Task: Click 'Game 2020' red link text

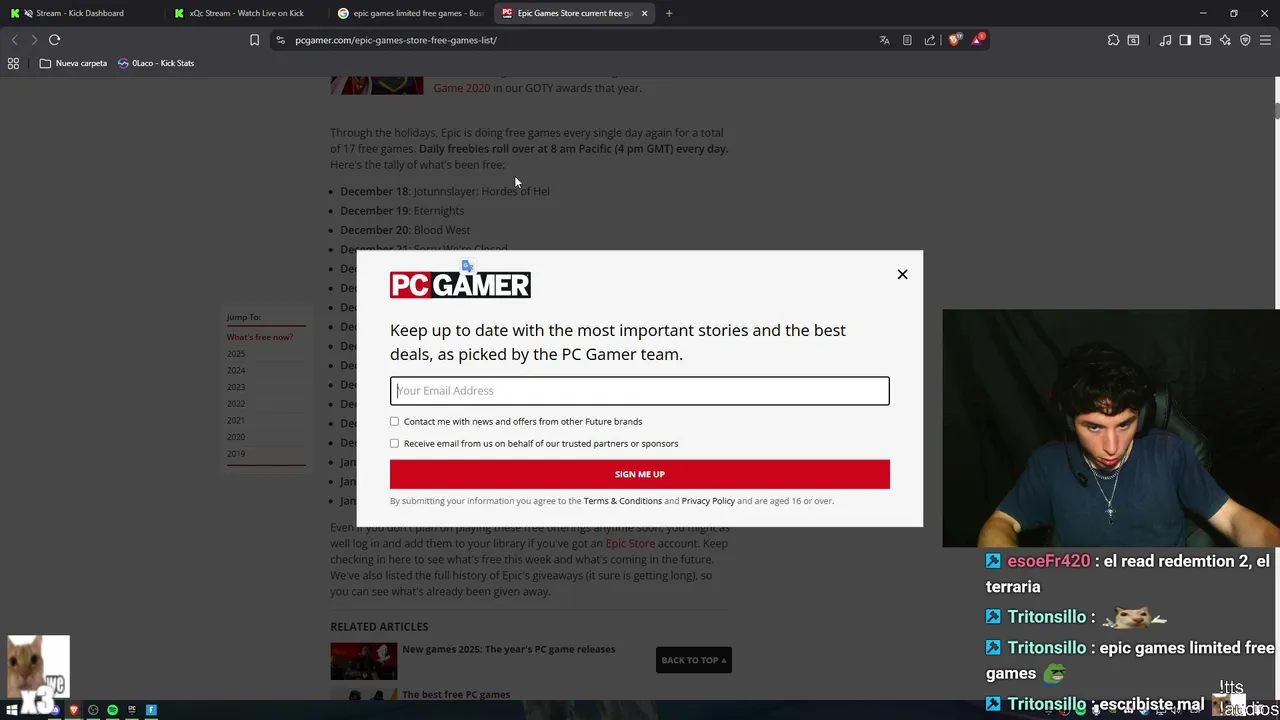Action: (462, 88)
